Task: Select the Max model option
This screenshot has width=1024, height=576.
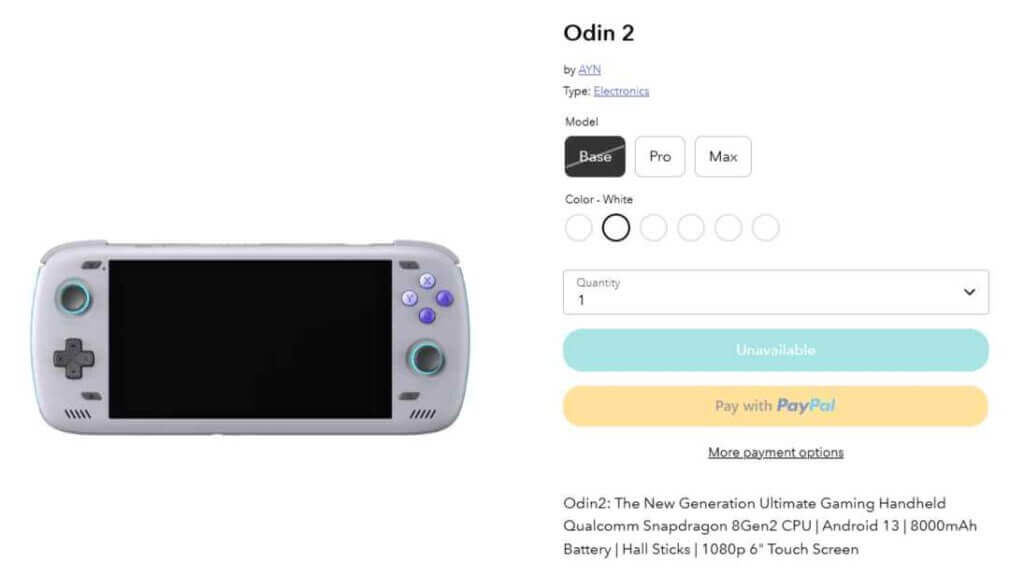Action: [x=722, y=157]
